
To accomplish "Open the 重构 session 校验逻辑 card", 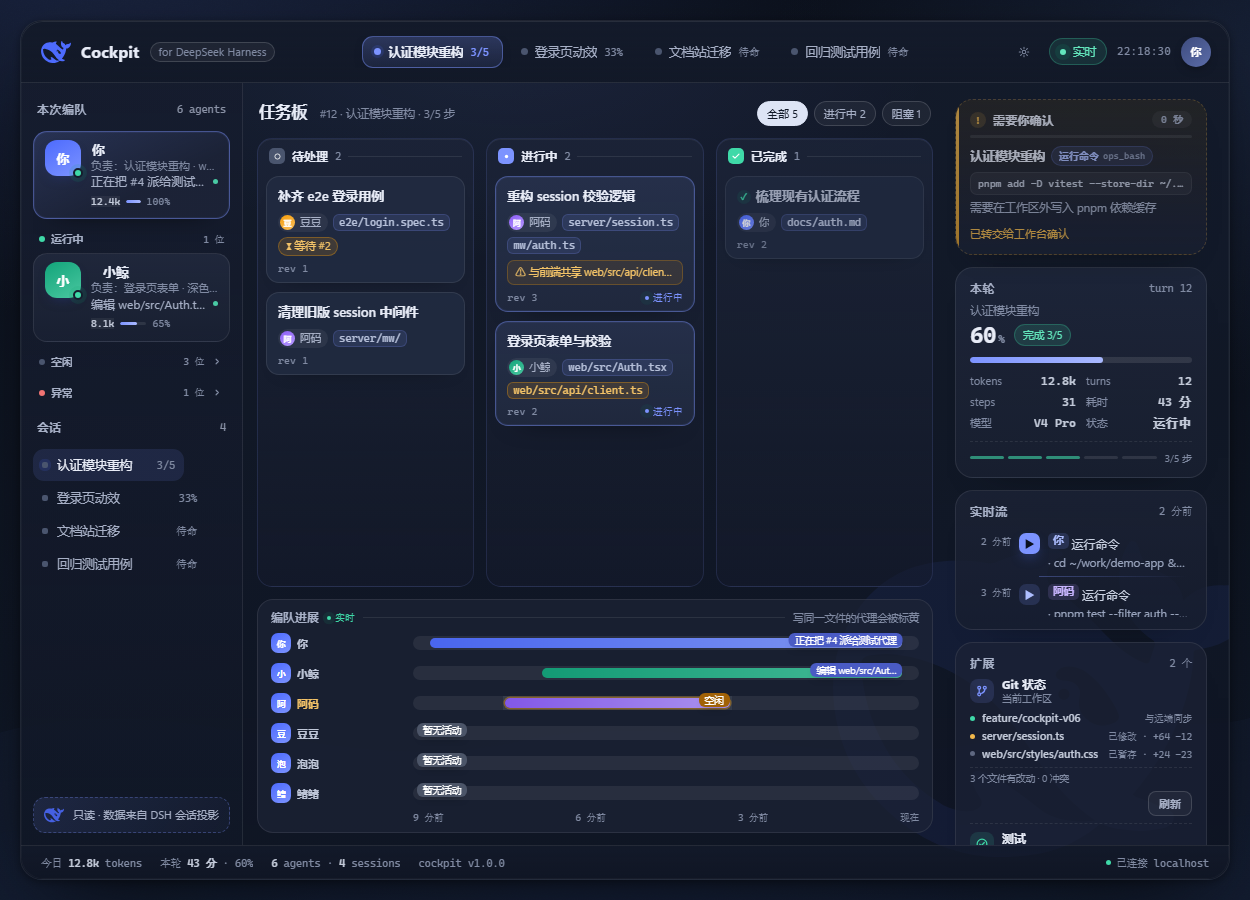I will [595, 245].
